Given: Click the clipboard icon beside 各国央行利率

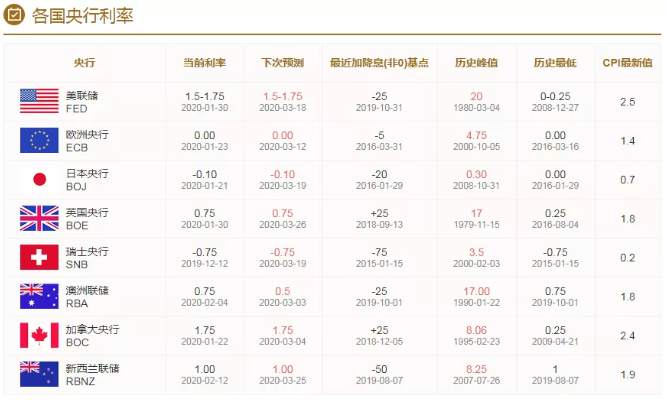Looking at the screenshot, I should coord(14,15).
